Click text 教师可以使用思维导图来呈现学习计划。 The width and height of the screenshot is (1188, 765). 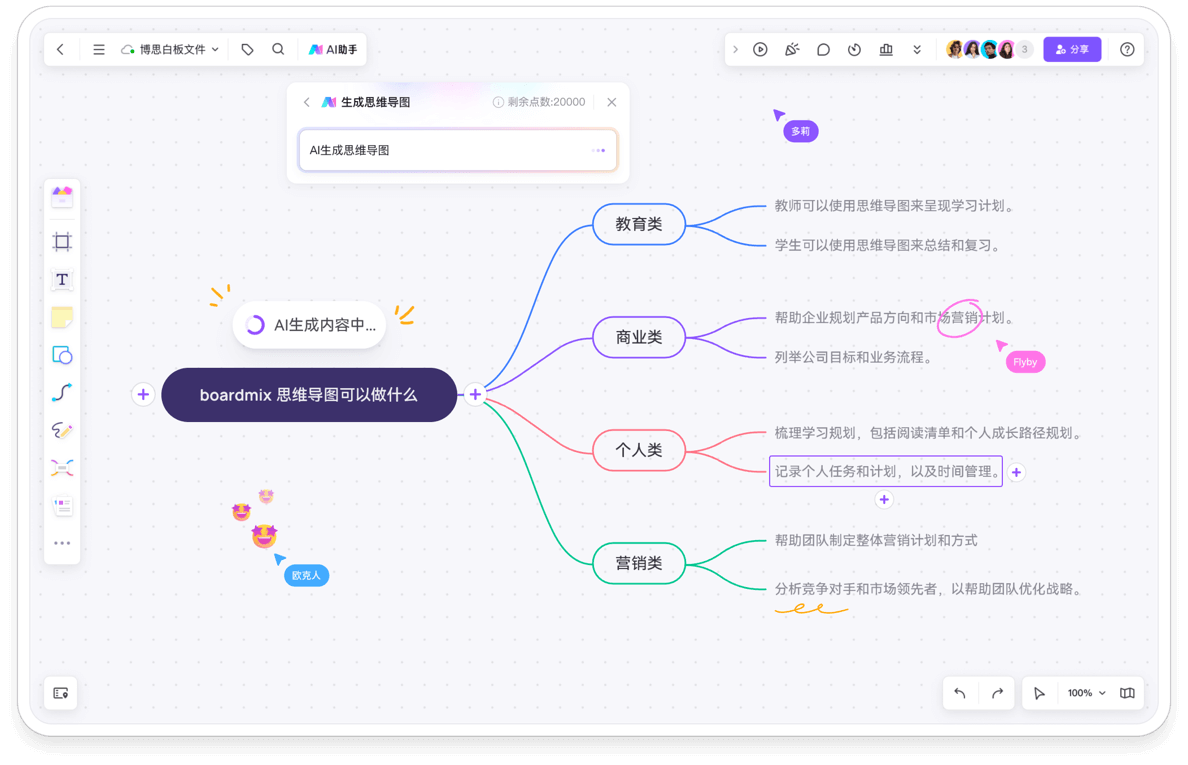895,206
